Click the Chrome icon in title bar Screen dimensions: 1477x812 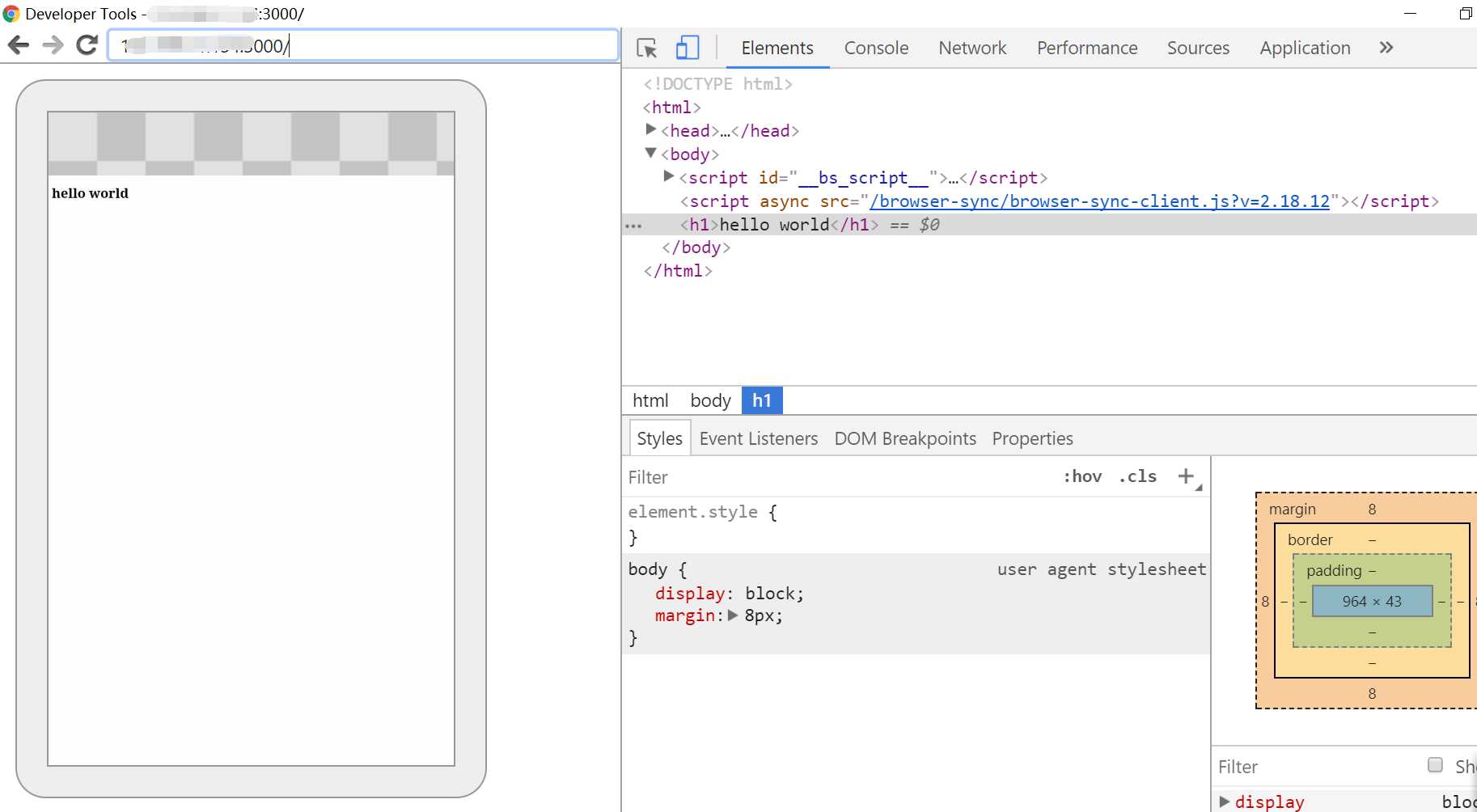(11, 14)
